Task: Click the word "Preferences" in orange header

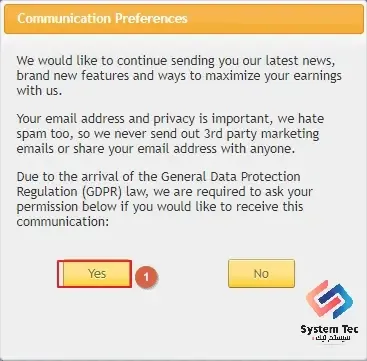Action: pyautogui.click(x=151, y=18)
